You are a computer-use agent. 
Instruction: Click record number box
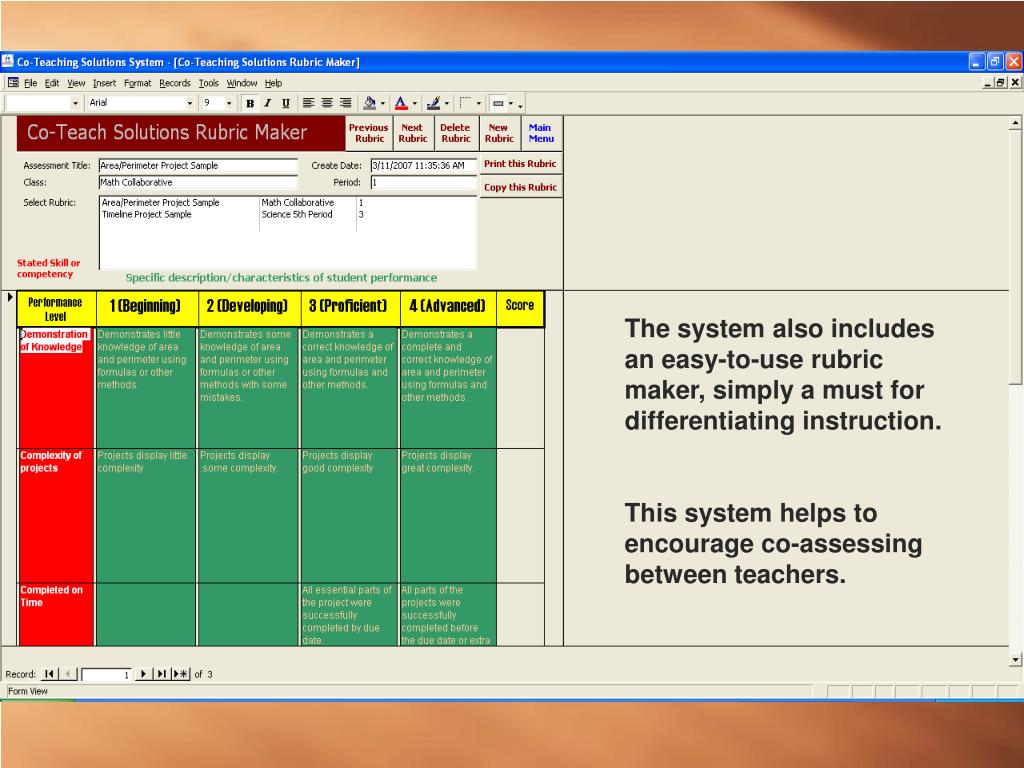pyautogui.click(x=106, y=675)
